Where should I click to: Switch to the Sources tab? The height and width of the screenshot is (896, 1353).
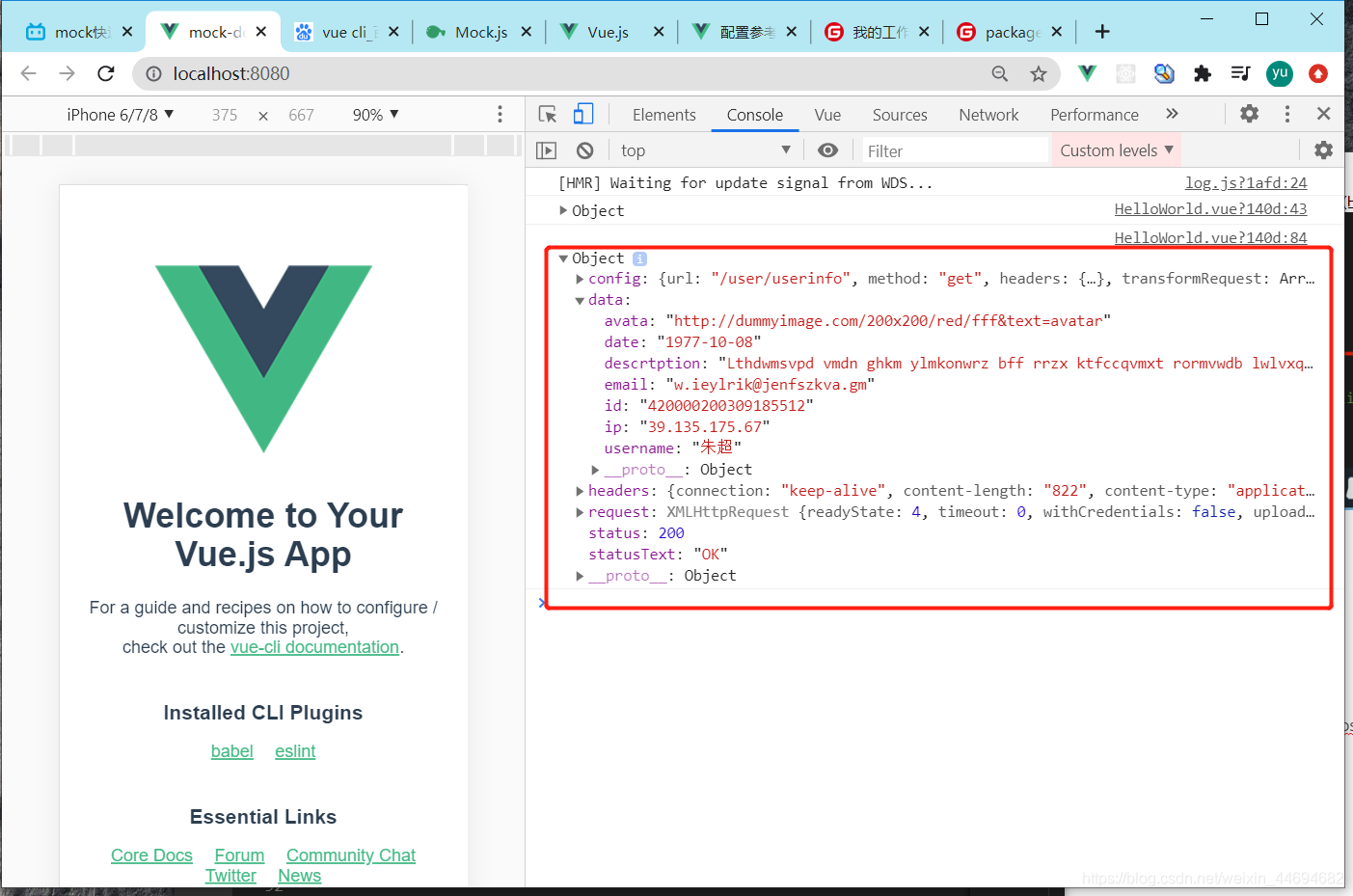coord(900,115)
